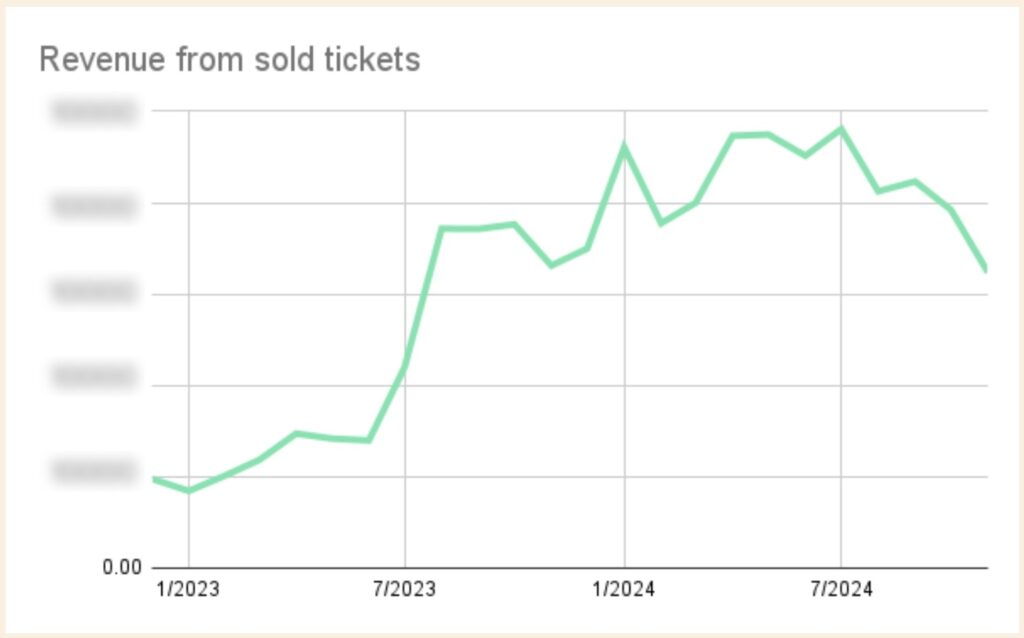
Task: Click the line's highest peak at 7/2024
Action: pyautogui.click(x=841, y=128)
